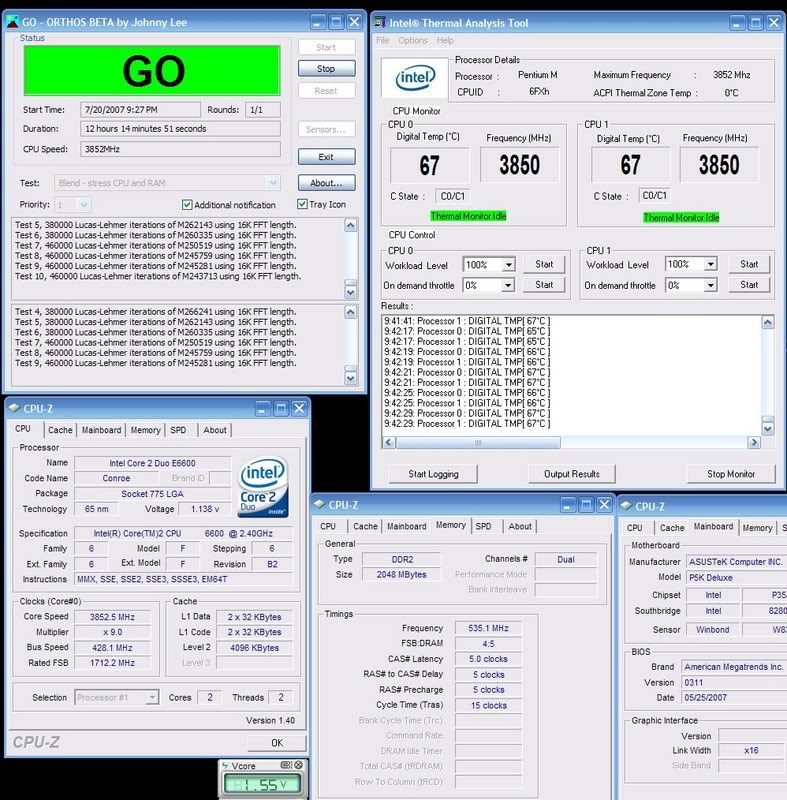Click the down arrow of the lower Orthos log

[351, 378]
